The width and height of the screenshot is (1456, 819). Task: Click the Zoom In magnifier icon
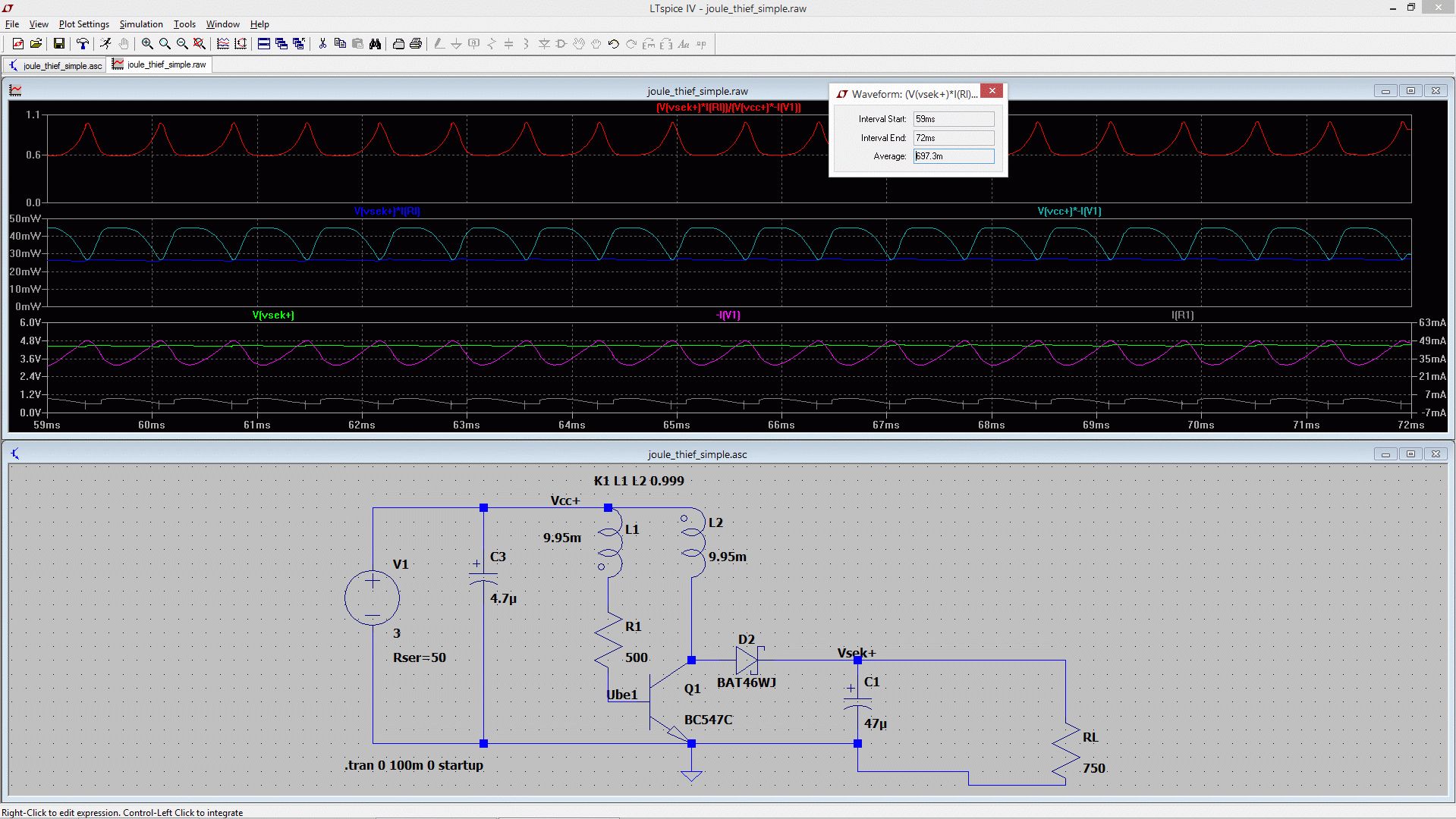click(x=147, y=44)
